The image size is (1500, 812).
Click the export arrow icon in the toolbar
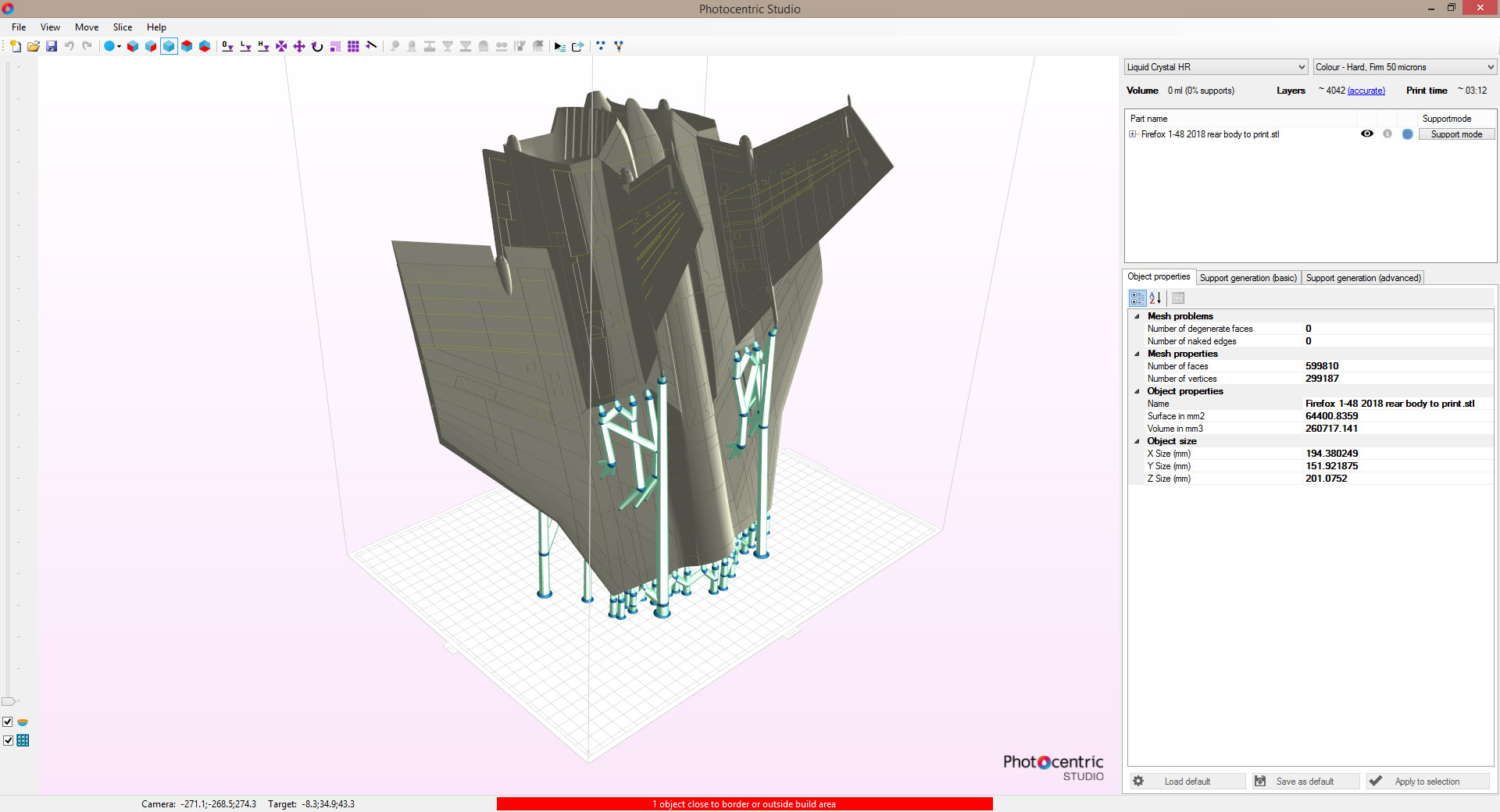point(577,46)
